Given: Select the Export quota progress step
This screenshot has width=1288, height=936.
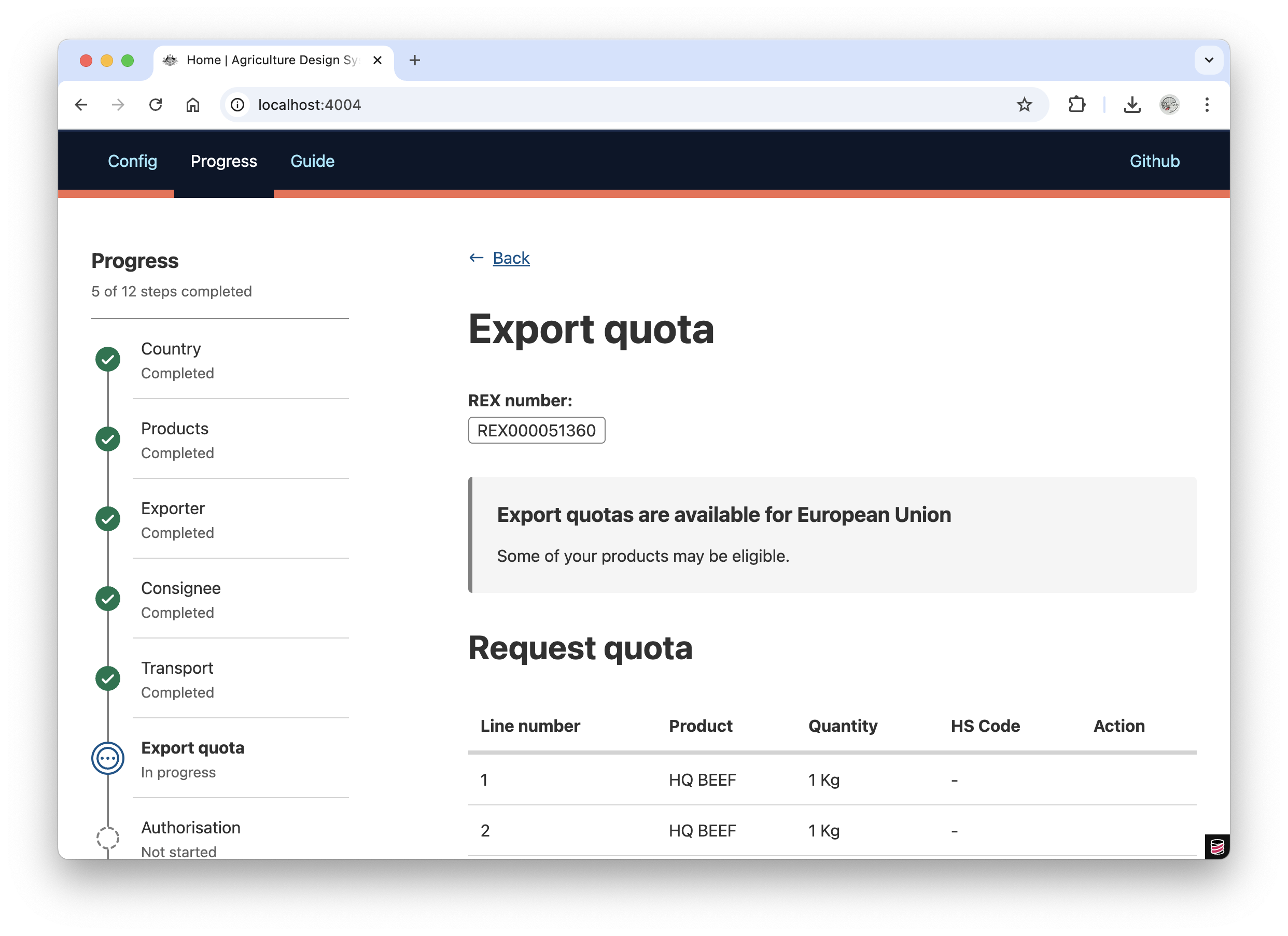Looking at the screenshot, I should pos(192,748).
